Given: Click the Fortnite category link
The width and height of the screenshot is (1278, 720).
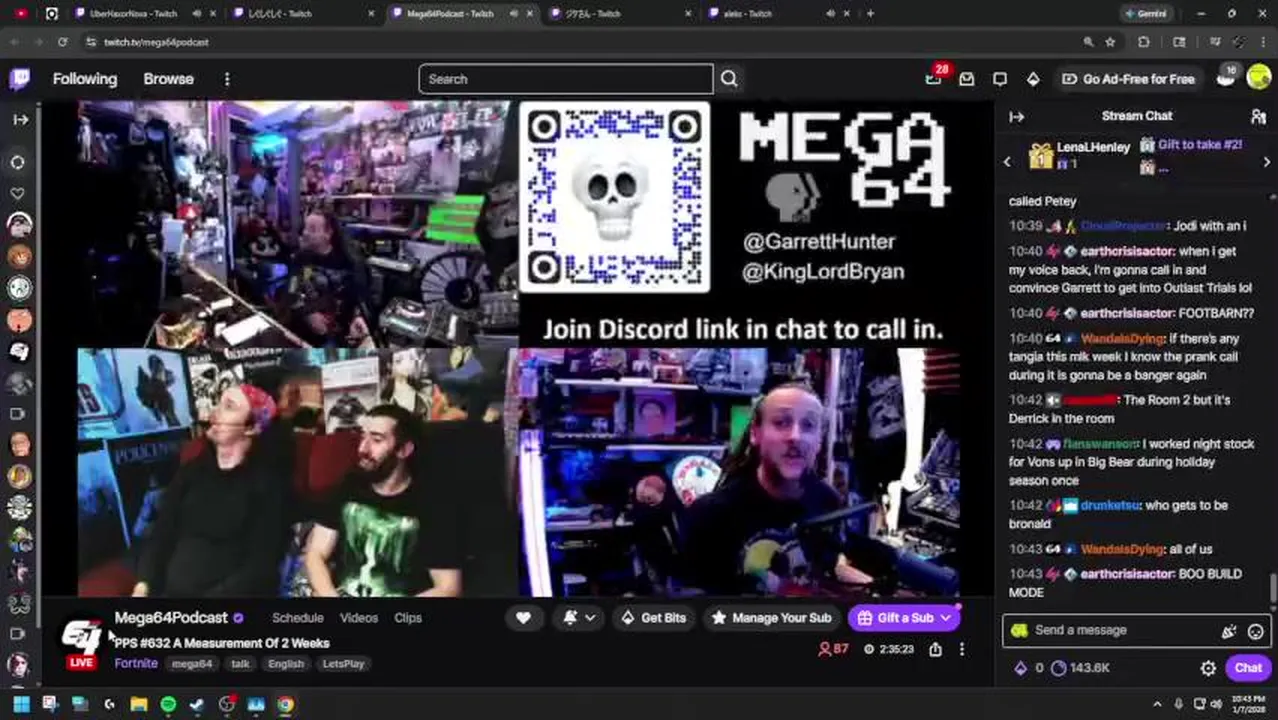Looking at the screenshot, I should coord(136,663).
